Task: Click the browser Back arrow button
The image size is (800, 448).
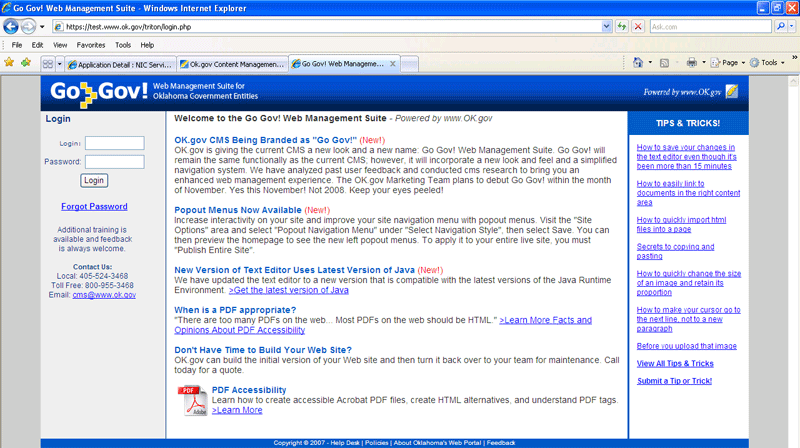Action: pos(11,26)
